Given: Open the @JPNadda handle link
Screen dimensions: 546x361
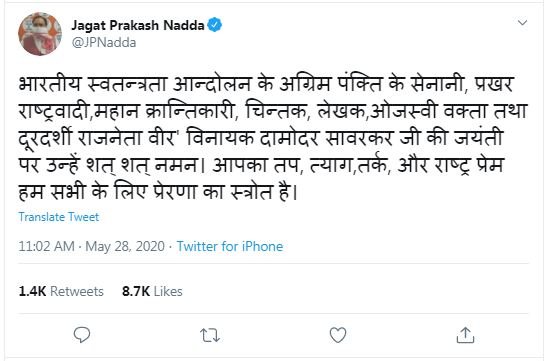Looking at the screenshot, I should coord(104,42).
